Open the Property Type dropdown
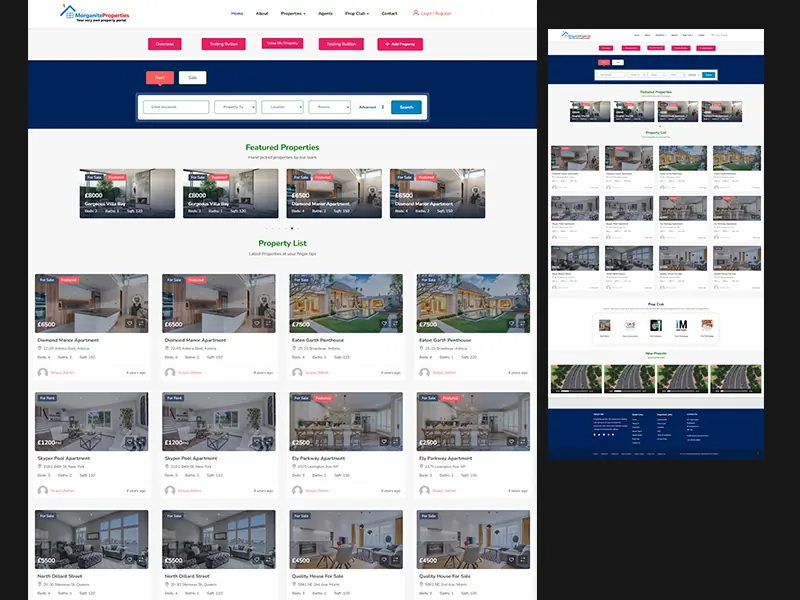 tap(235, 107)
